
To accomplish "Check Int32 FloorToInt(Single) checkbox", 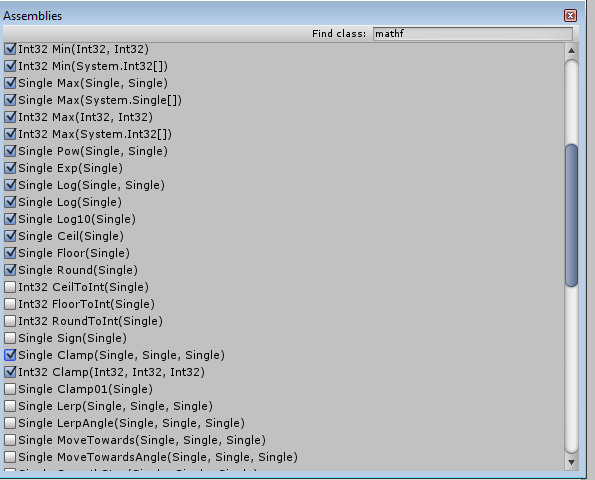I will [x=10, y=304].
